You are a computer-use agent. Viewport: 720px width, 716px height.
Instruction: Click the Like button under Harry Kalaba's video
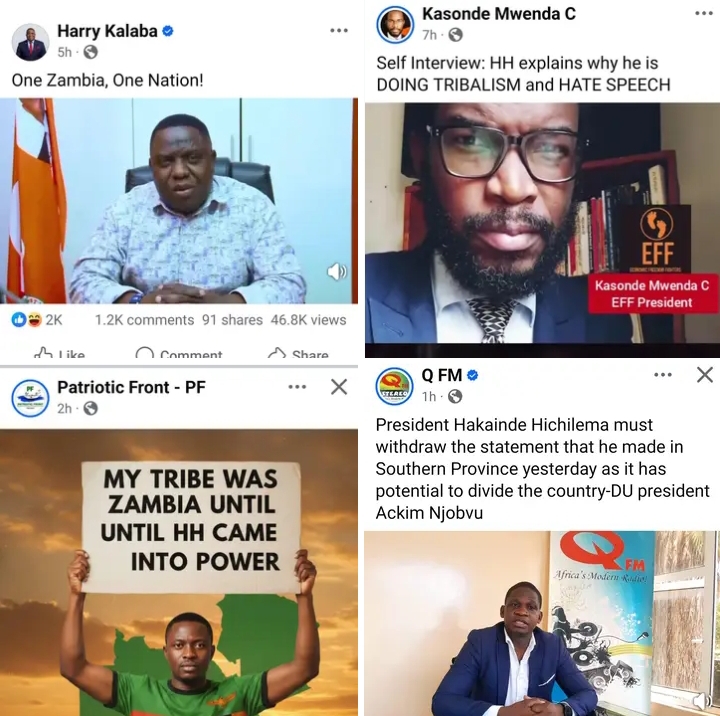[60, 353]
